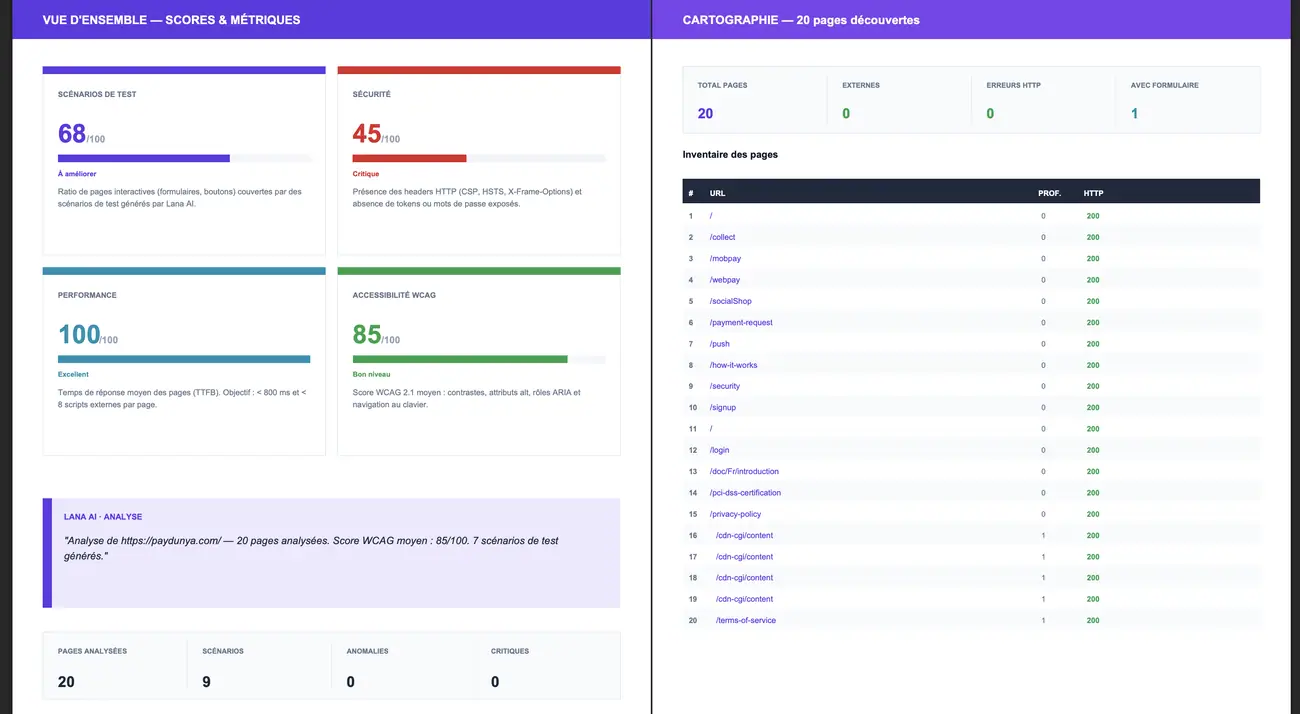Click the "Inventaire des pages" heading

click(730, 155)
